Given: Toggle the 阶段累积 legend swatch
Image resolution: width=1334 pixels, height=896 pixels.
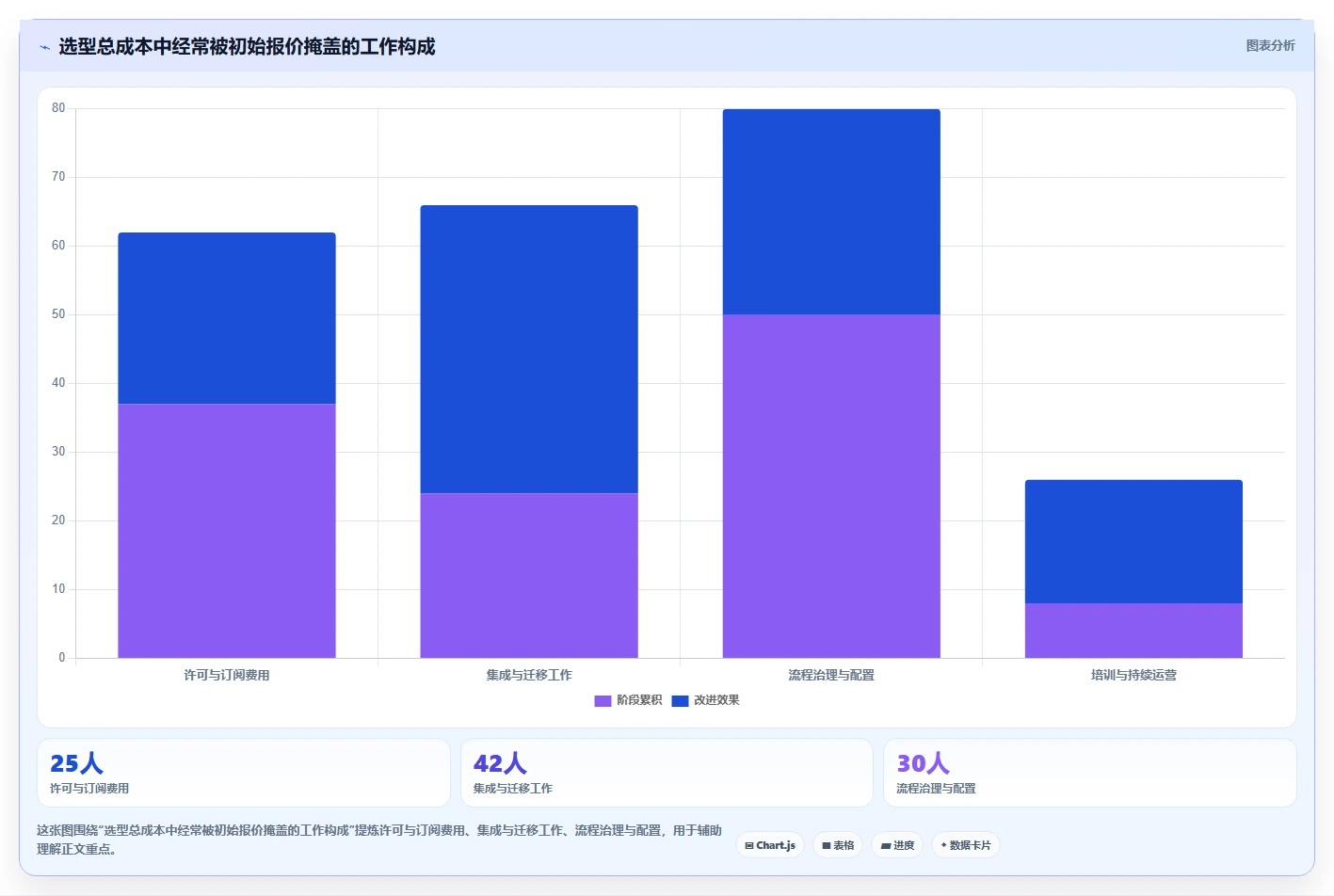Looking at the screenshot, I should pos(603,700).
